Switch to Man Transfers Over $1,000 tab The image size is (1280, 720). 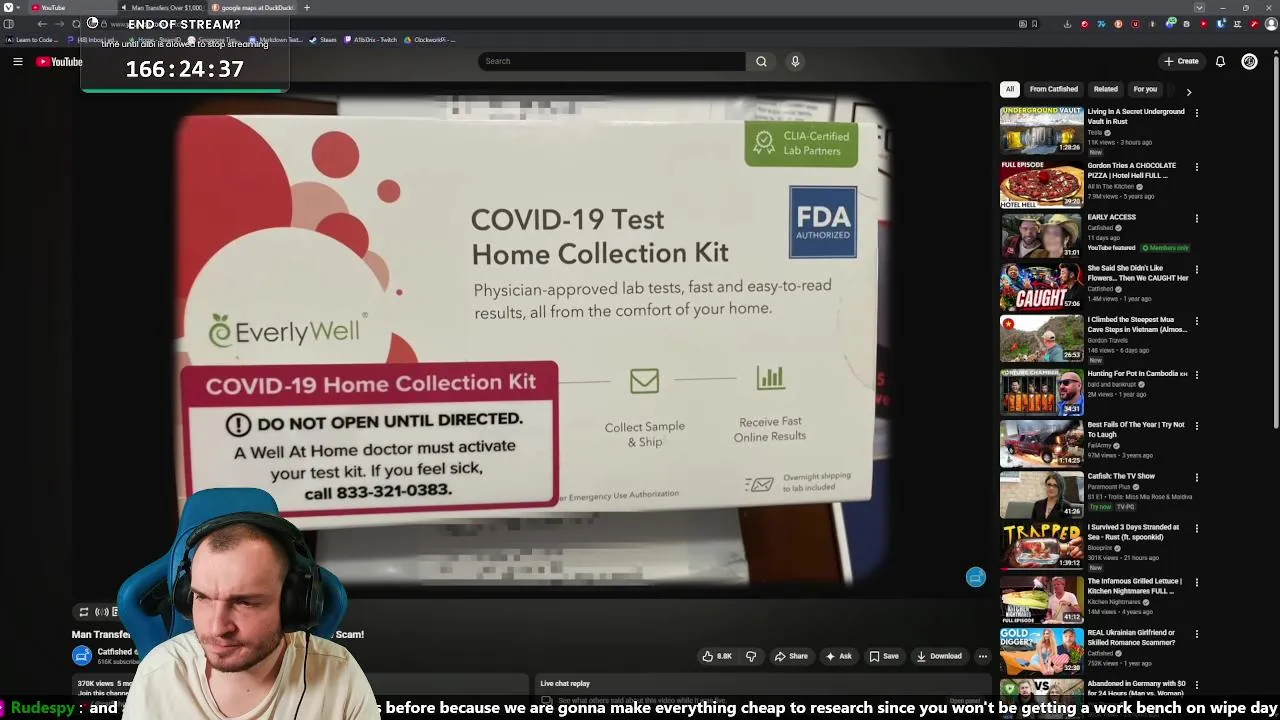[163, 8]
